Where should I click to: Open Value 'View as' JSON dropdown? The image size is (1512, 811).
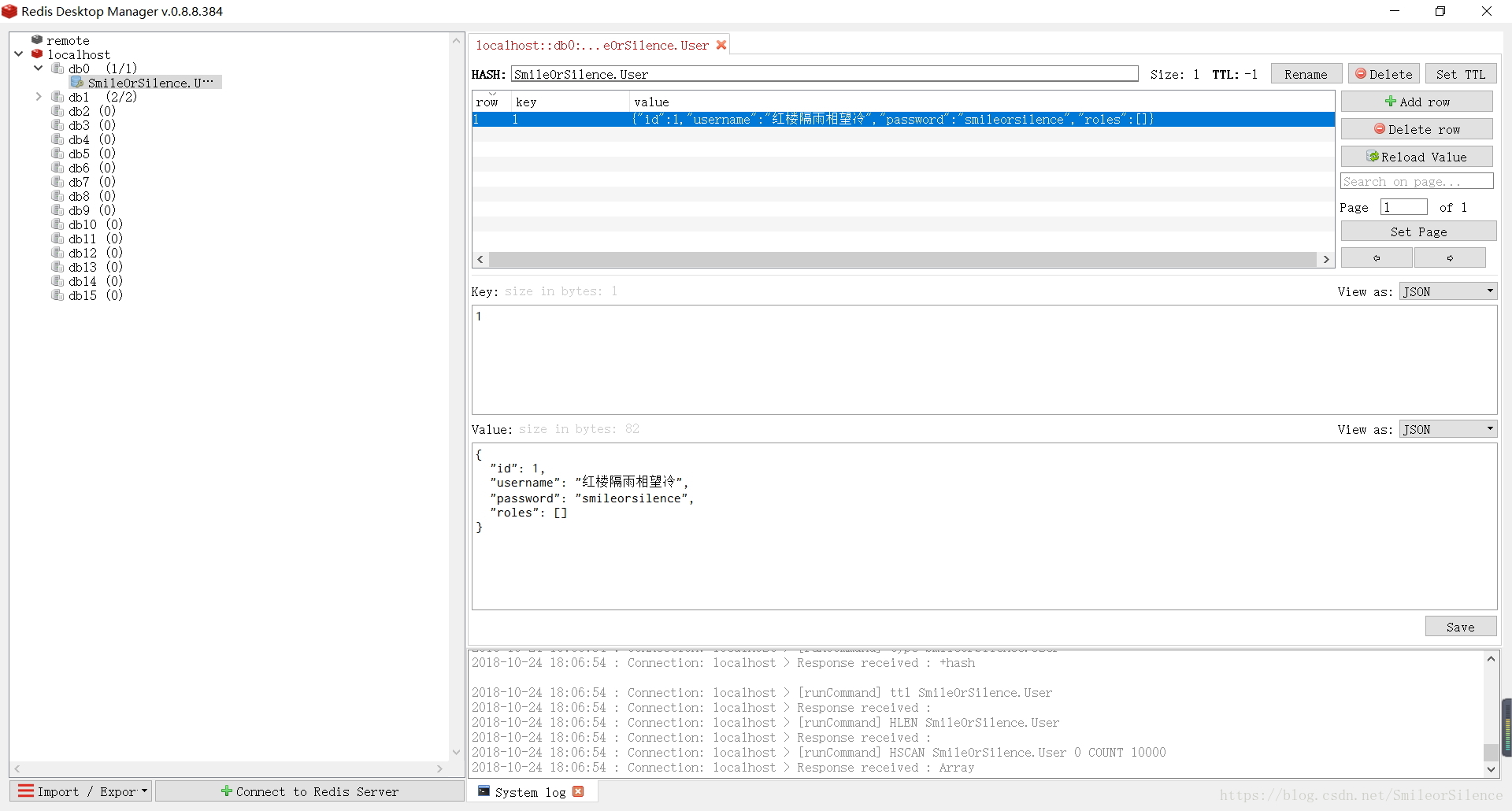point(1448,429)
